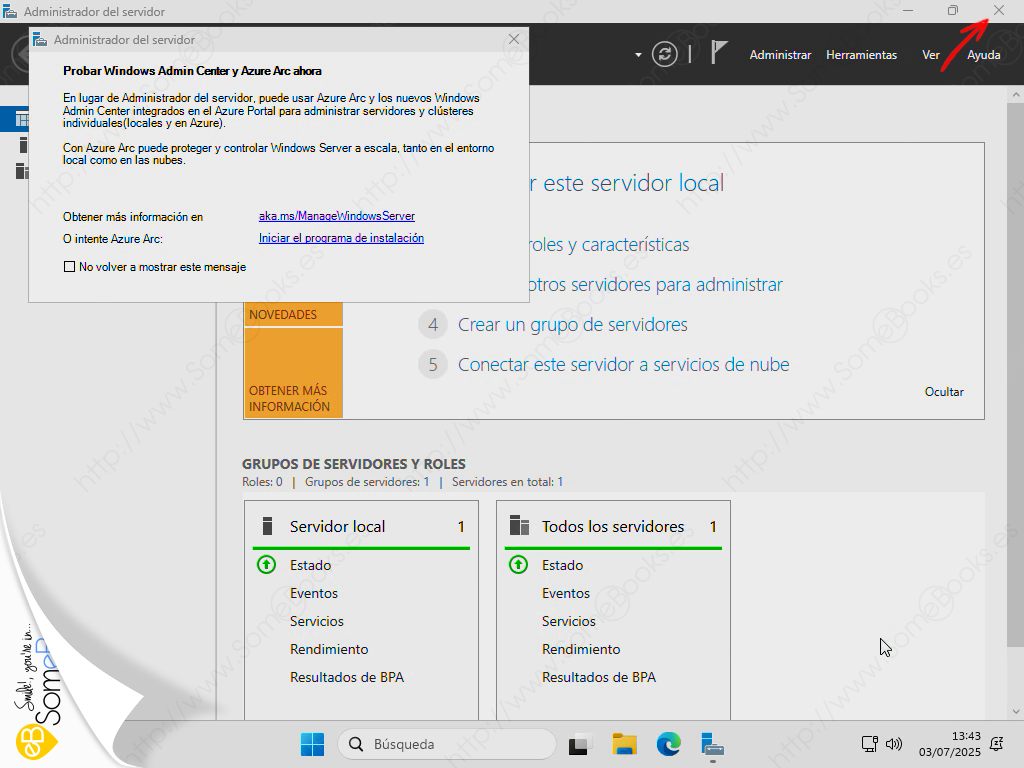Open File Explorer from taskbar
The height and width of the screenshot is (768, 1024).
(625, 744)
